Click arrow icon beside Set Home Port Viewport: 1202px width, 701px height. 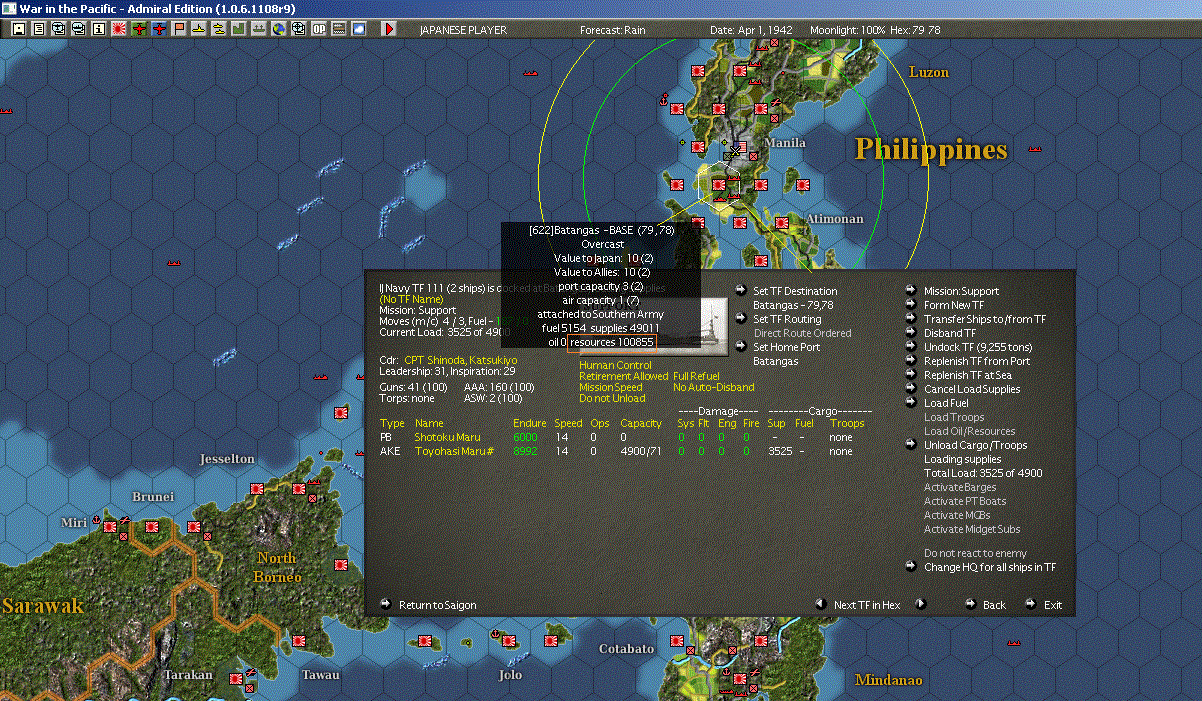point(740,347)
